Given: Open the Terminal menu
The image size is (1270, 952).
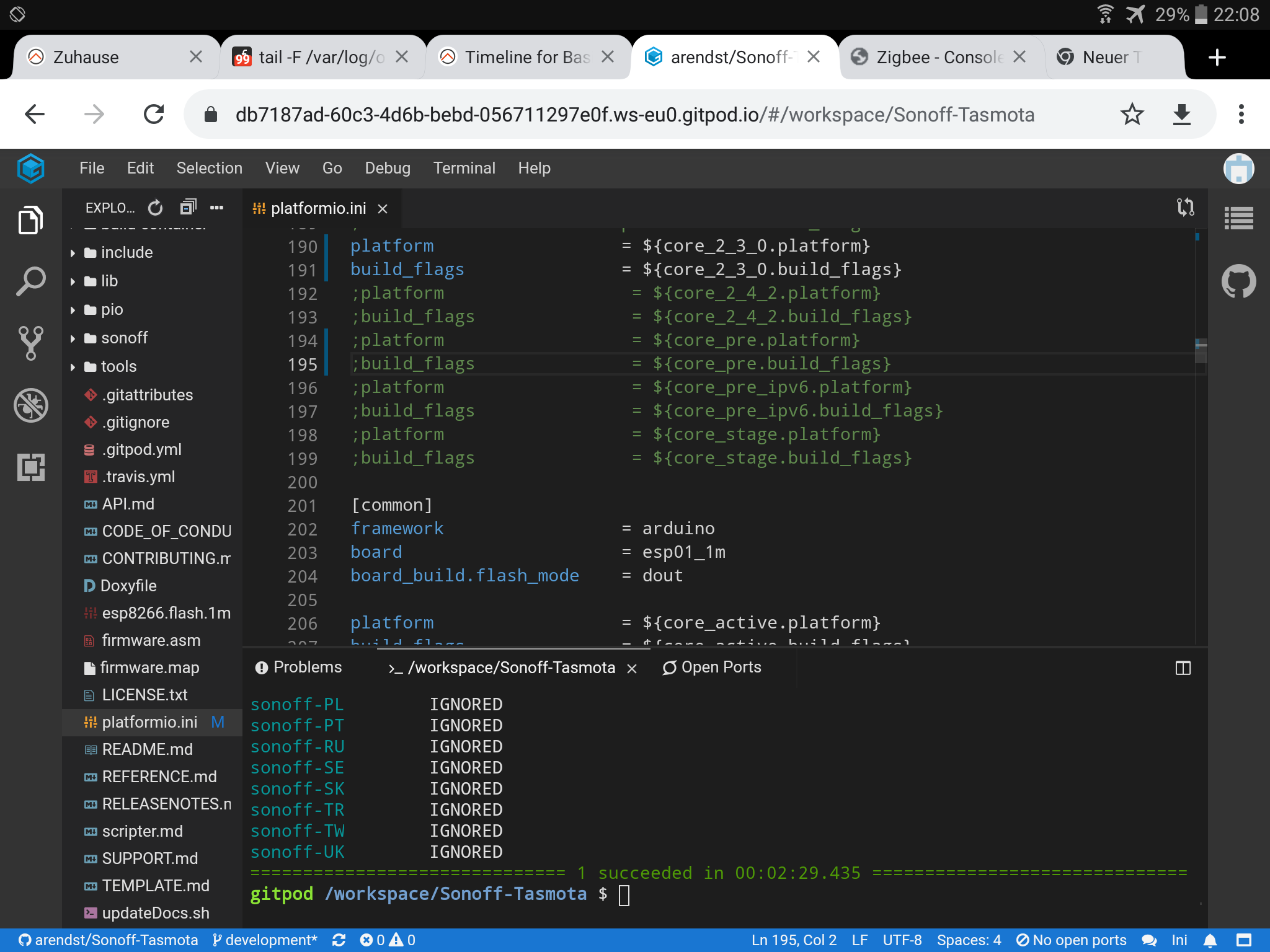Looking at the screenshot, I should point(464,168).
